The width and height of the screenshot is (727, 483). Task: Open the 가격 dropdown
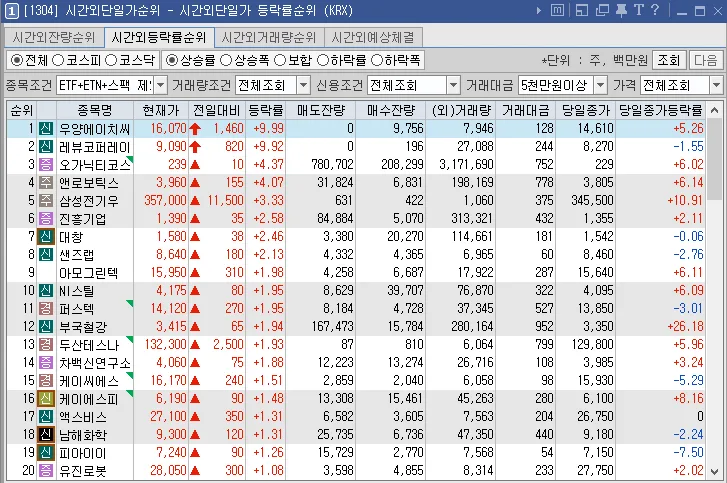point(716,85)
